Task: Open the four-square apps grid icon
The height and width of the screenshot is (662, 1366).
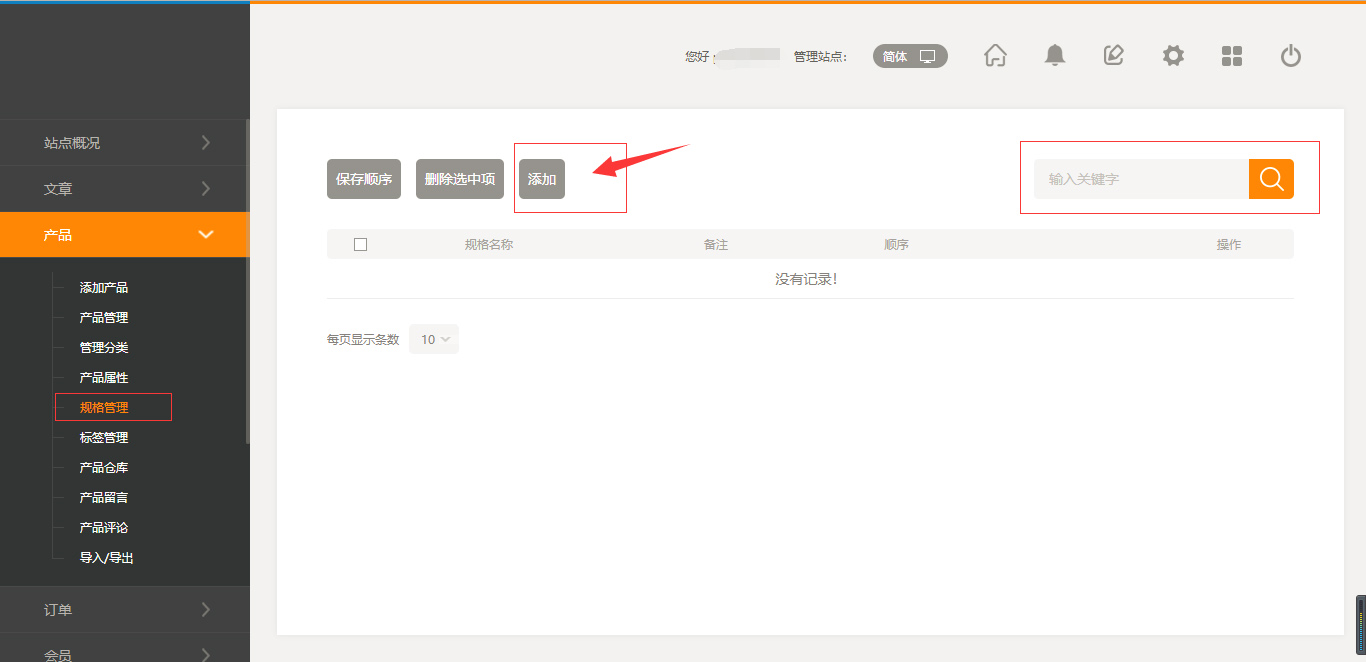Action: [1232, 56]
